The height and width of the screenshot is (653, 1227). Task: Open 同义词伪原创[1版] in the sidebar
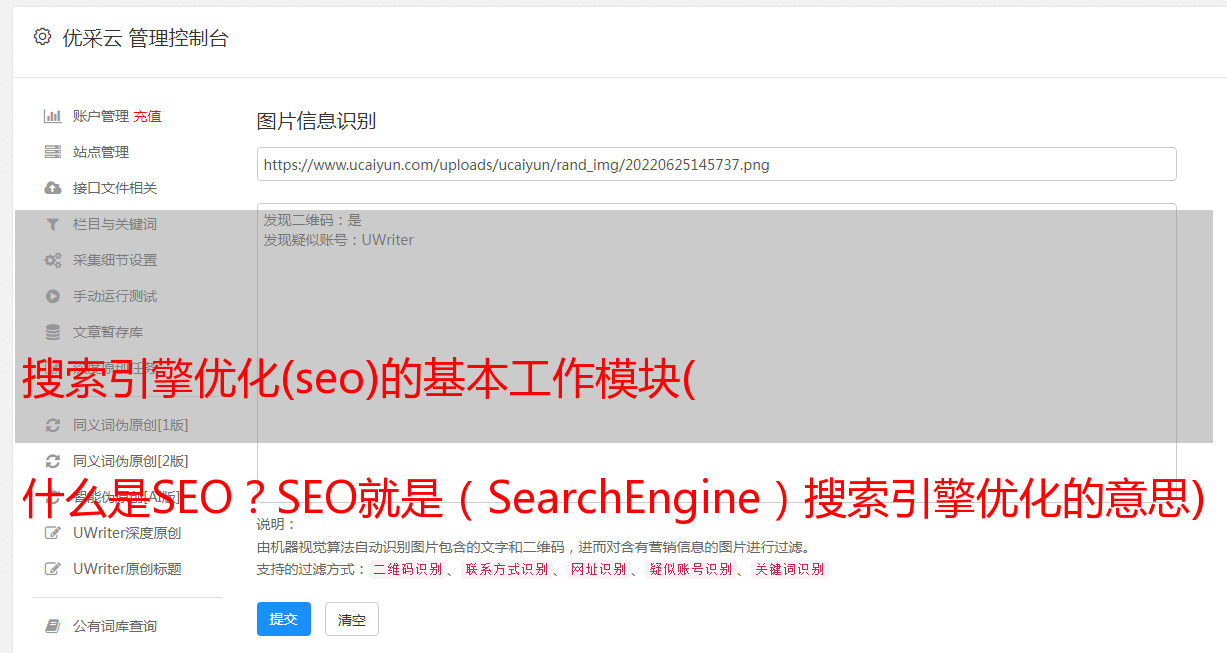130,425
